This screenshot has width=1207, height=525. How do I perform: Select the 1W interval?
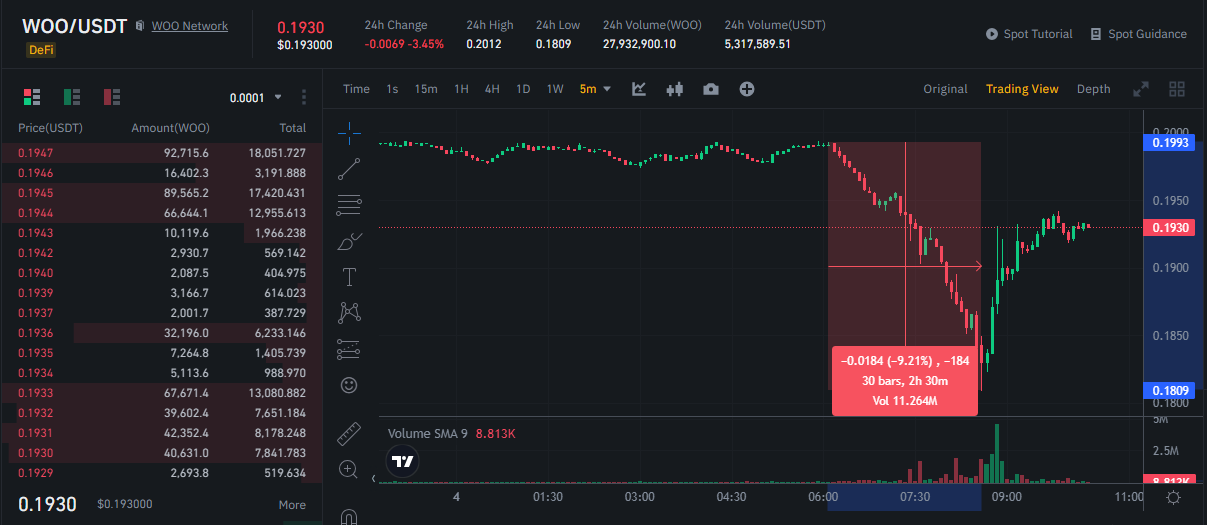pyautogui.click(x=555, y=89)
